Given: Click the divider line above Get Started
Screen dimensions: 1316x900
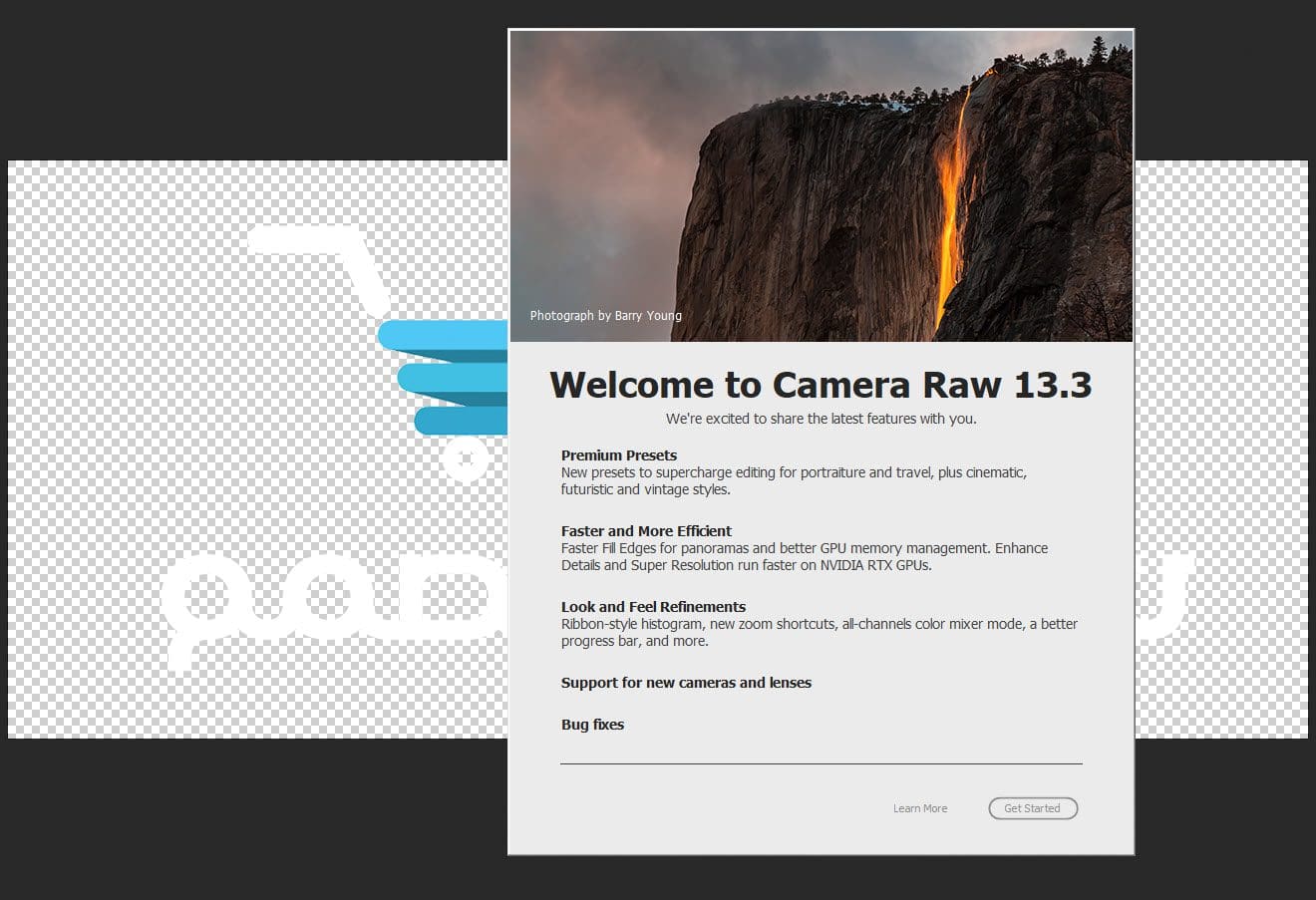Looking at the screenshot, I should [821, 763].
